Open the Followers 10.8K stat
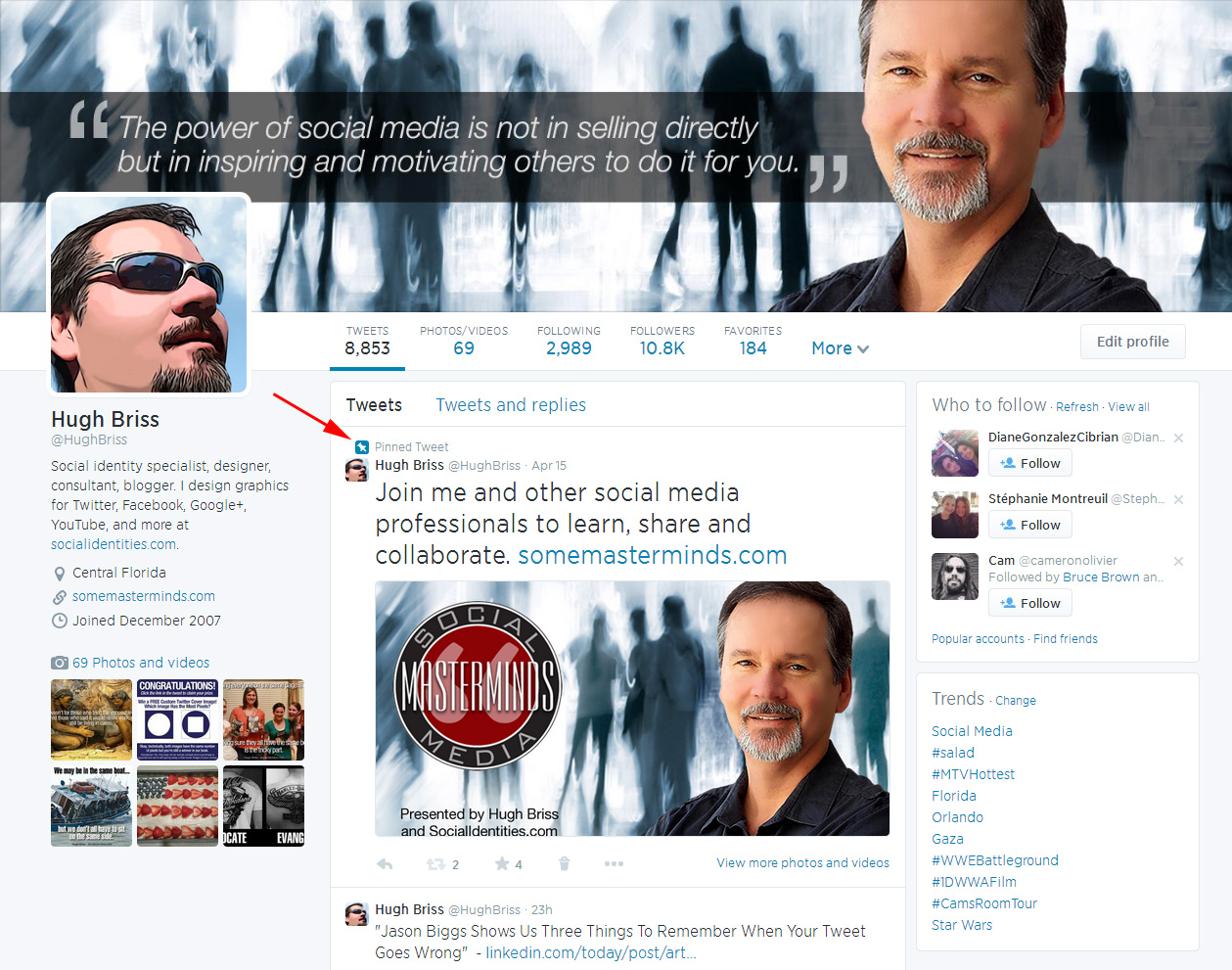The height and width of the screenshot is (970, 1232). (x=662, y=341)
